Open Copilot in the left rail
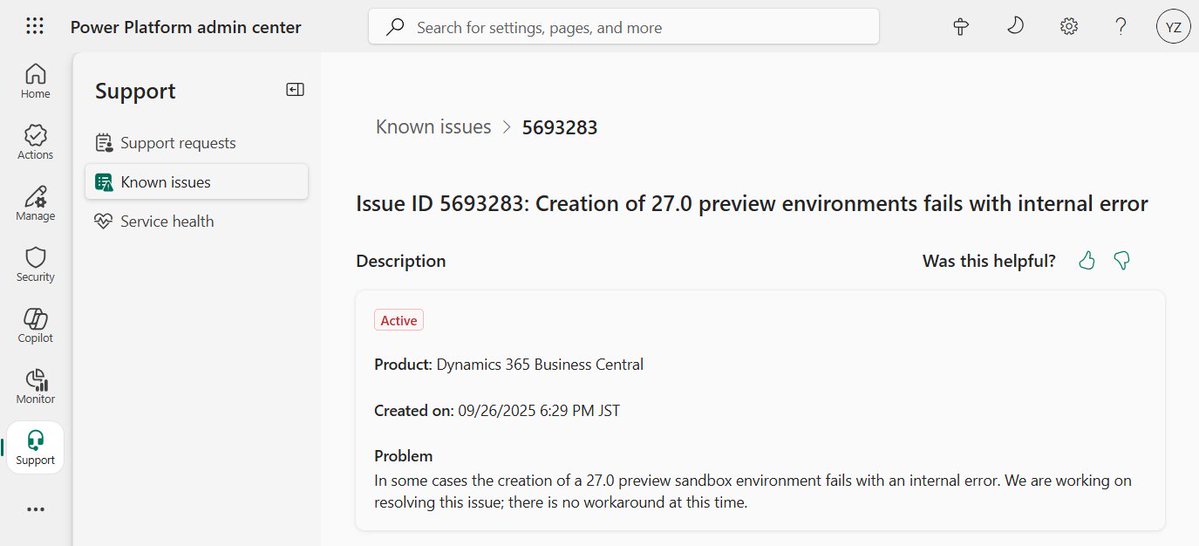 35,326
